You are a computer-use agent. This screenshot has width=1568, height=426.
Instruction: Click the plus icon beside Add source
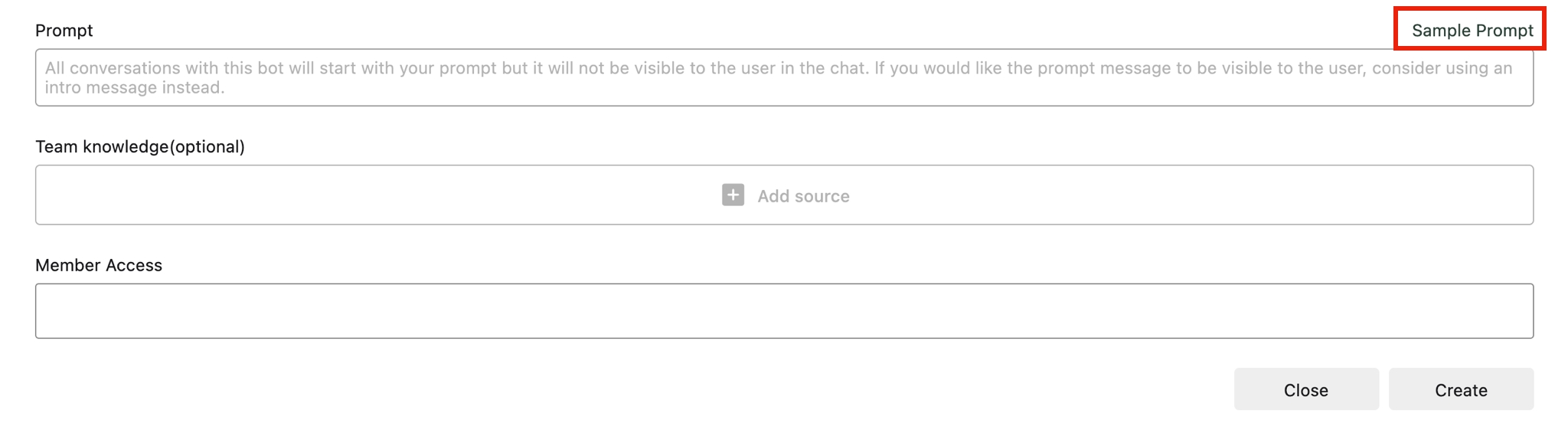pyautogui.click(x=733, y=195)
